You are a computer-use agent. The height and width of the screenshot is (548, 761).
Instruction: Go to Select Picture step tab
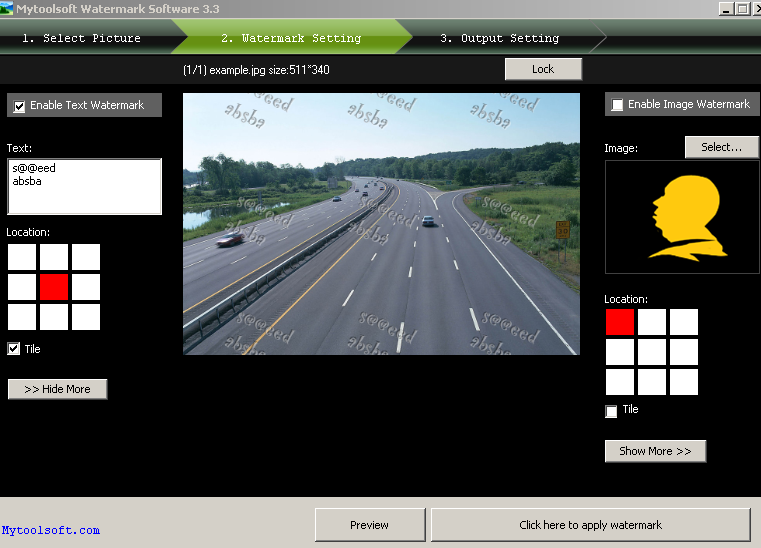pyautogui.click(x=82, y=38)
